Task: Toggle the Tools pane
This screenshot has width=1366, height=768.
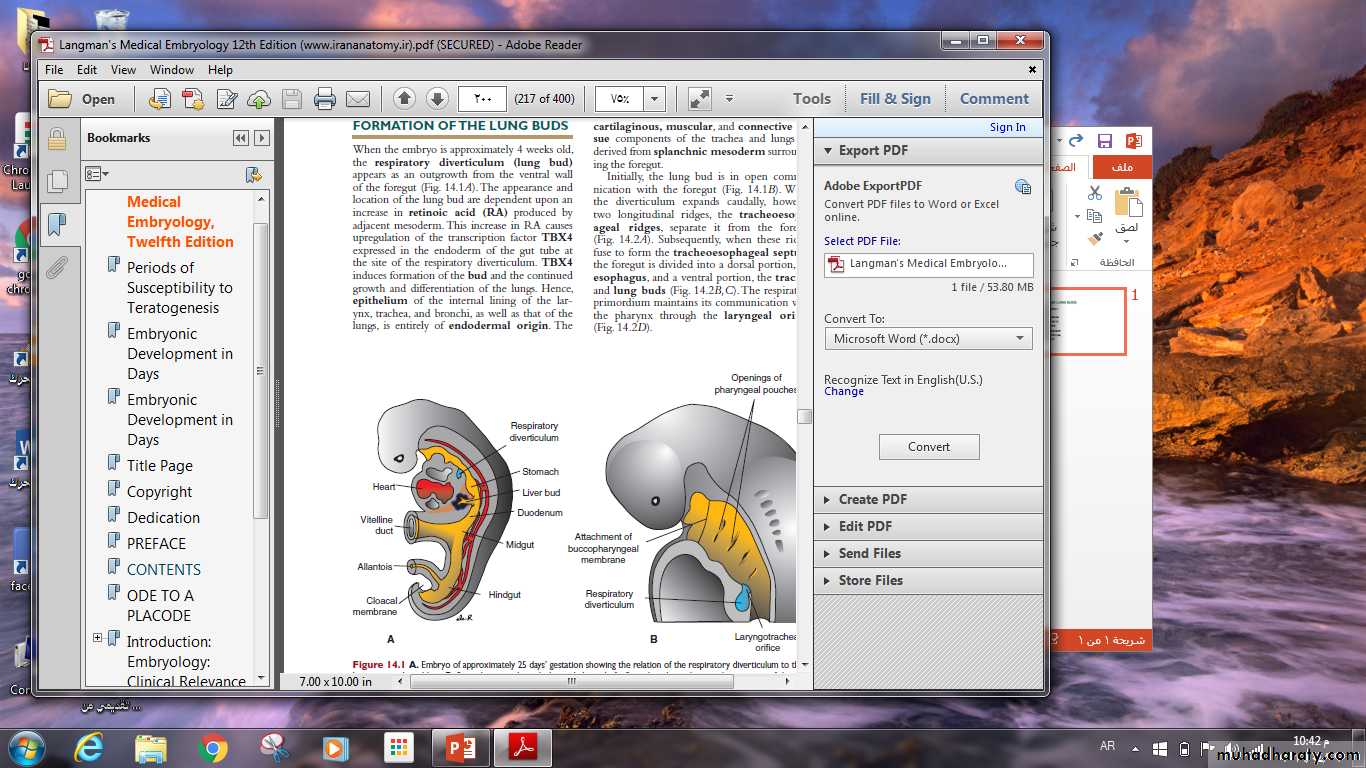Action: (x=811, y=99)
